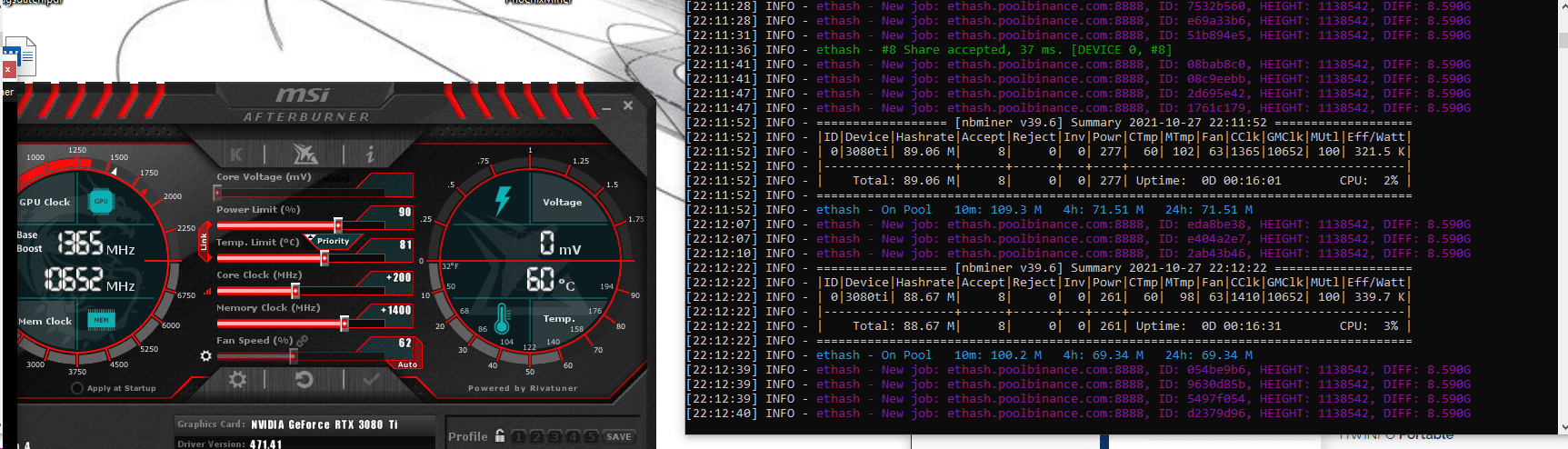
Task: Click the 0 mV voltage readout
Action: coord(560,244)
